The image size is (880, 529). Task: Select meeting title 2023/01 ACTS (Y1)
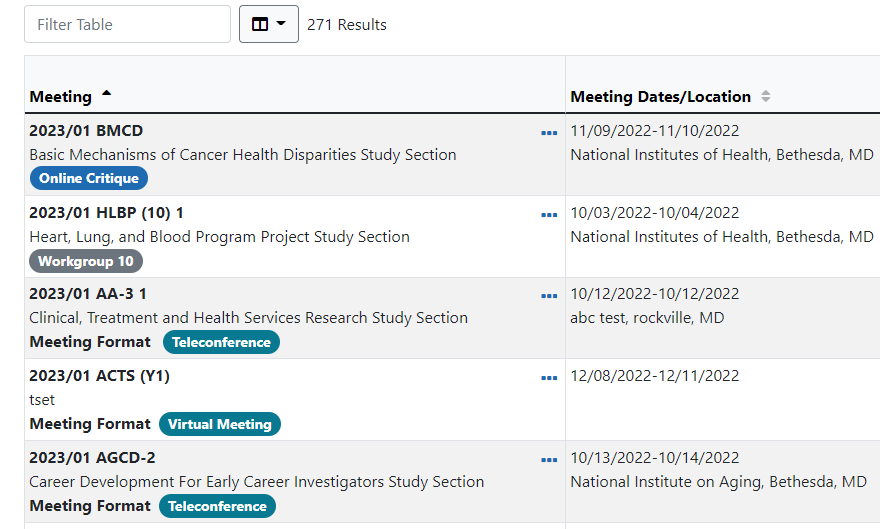pos(99,376)
